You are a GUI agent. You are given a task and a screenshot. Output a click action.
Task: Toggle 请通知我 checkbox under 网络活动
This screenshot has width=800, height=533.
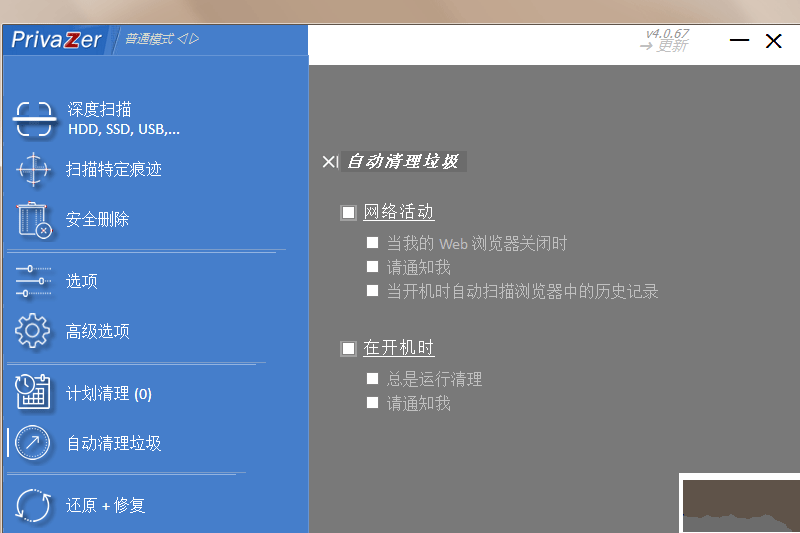pos(372,267)
